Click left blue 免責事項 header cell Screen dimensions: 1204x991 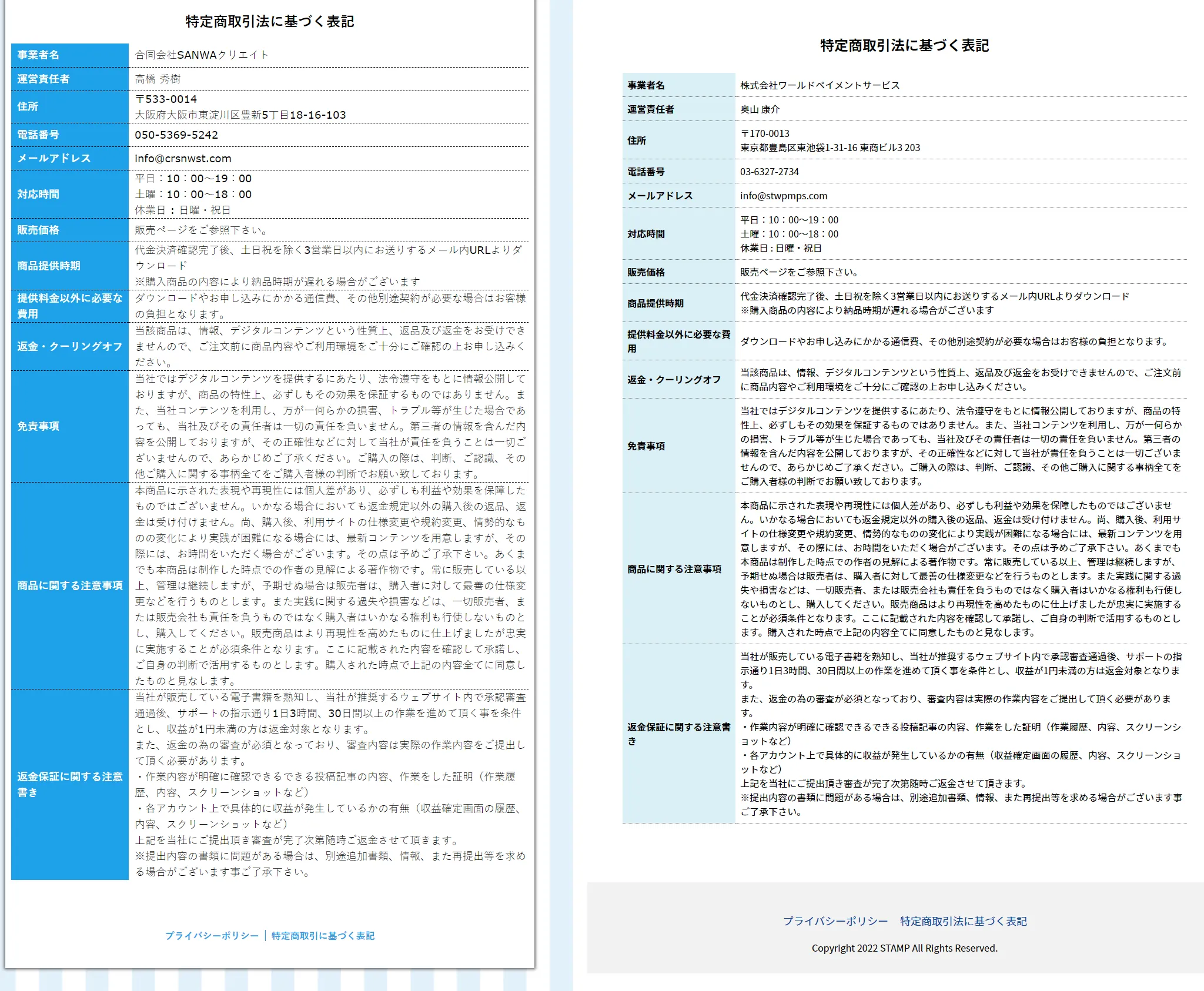tap(69, 426)
